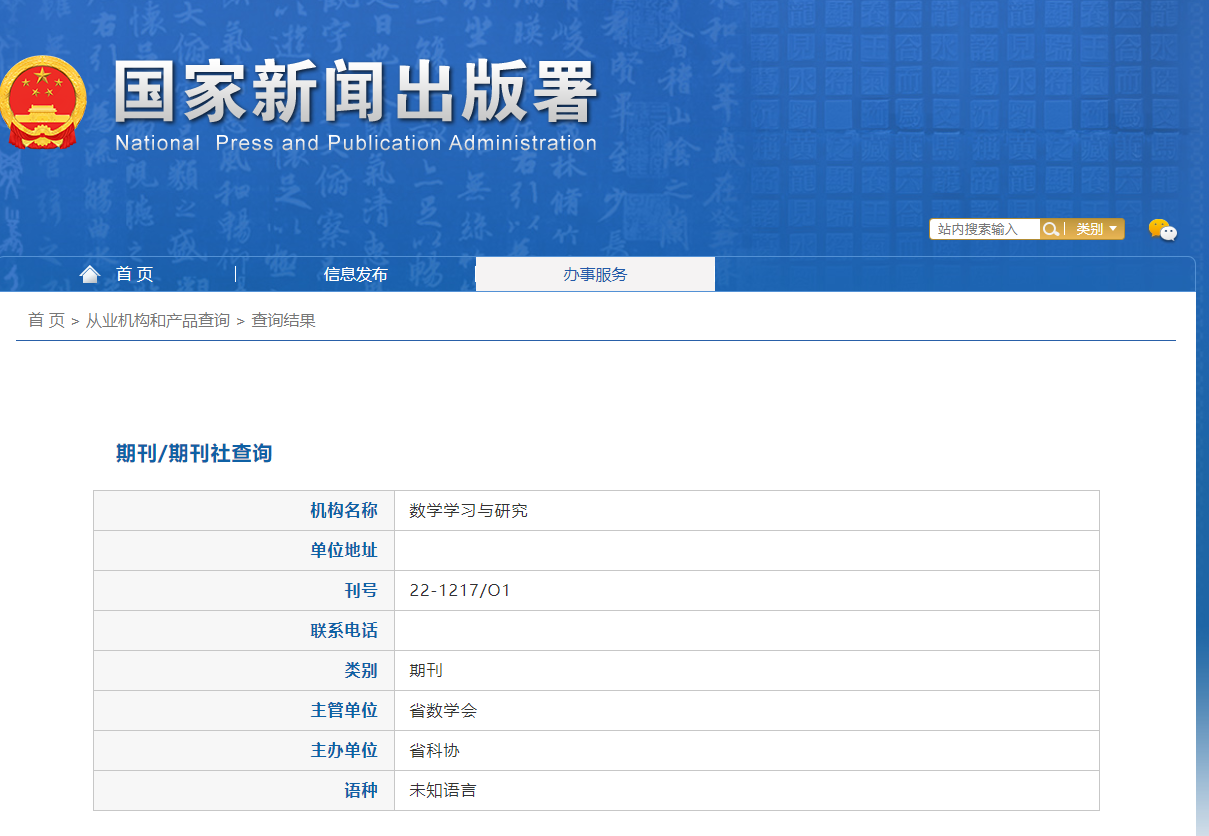Click the search magnifier icon
The height and width of the screenshot is (836, 1209).
[x=1050, y=229]
